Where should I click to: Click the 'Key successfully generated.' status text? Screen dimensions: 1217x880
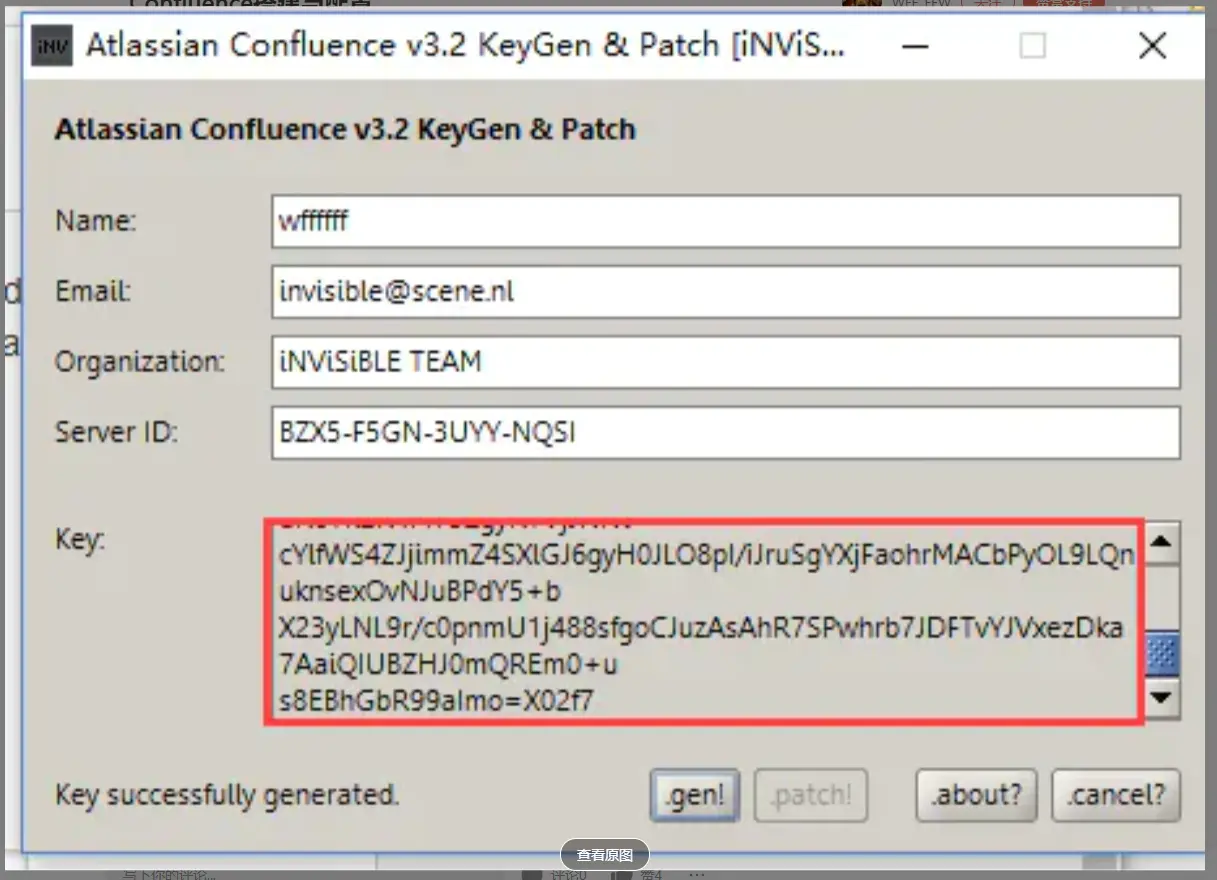point(227,796)
